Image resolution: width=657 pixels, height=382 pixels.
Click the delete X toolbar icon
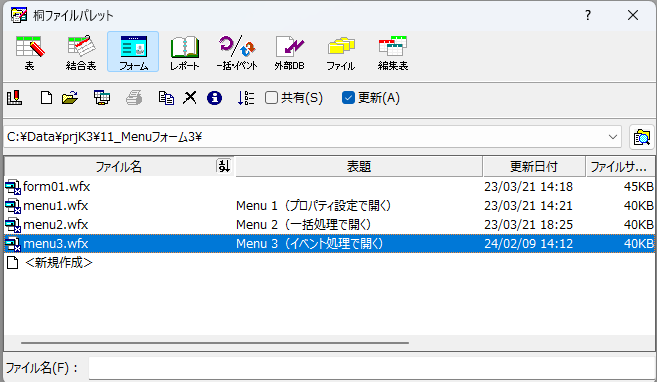[x=190, y=98]
